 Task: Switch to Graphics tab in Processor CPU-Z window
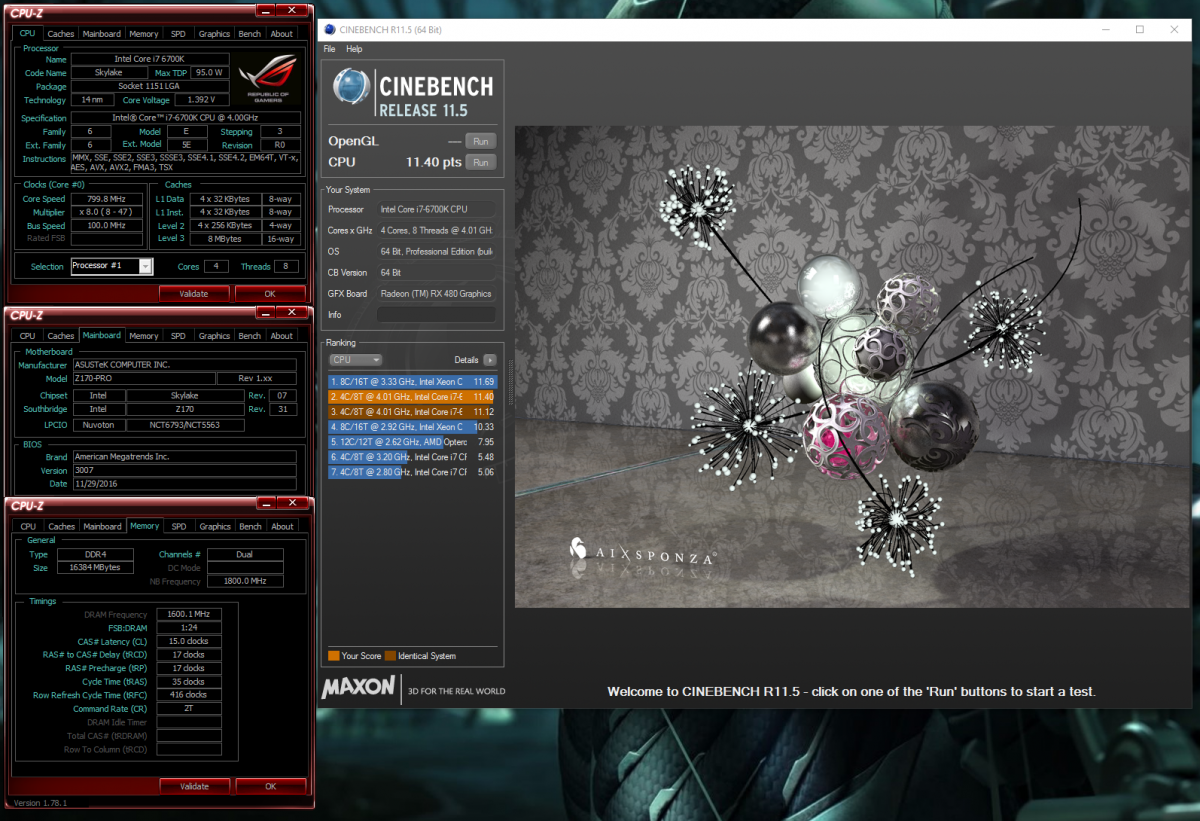tap(214, 33)
